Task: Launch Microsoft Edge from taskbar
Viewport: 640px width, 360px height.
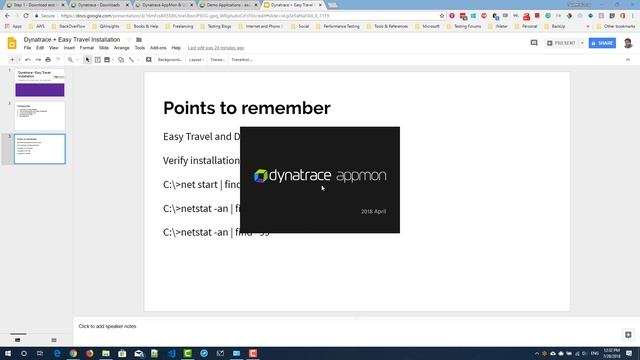Action: pos(57,353)
